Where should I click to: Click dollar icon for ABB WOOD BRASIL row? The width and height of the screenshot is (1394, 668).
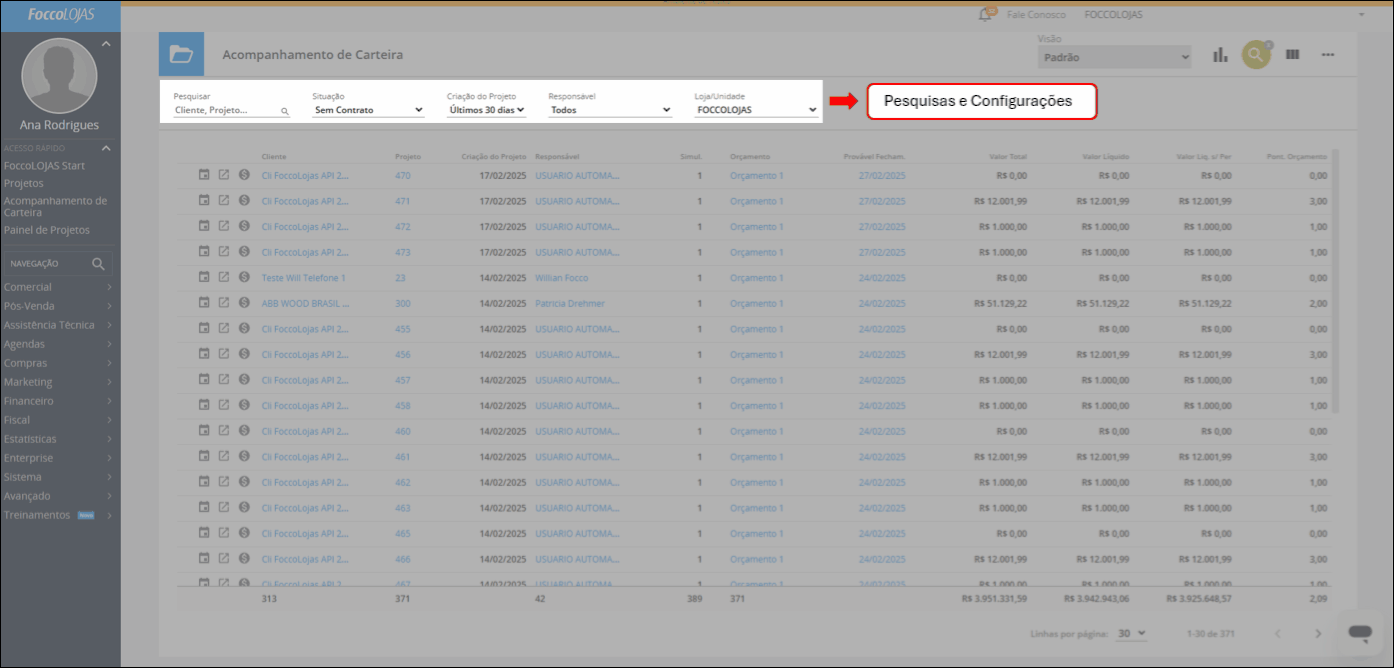coord(244,303)
